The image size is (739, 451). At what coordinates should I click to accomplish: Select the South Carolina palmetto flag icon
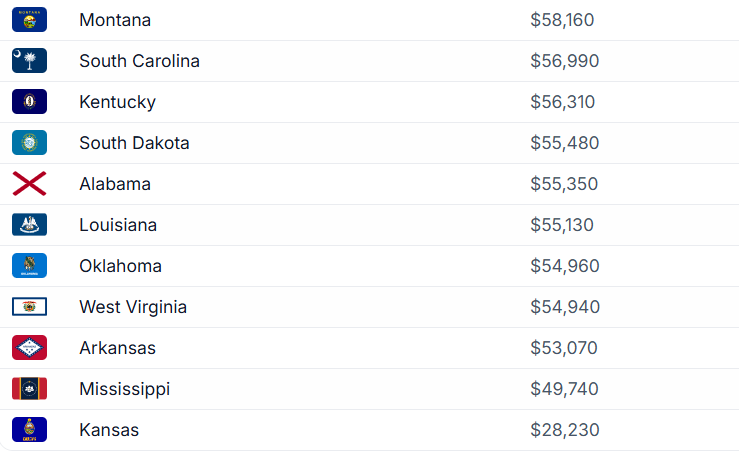(29, 61)
